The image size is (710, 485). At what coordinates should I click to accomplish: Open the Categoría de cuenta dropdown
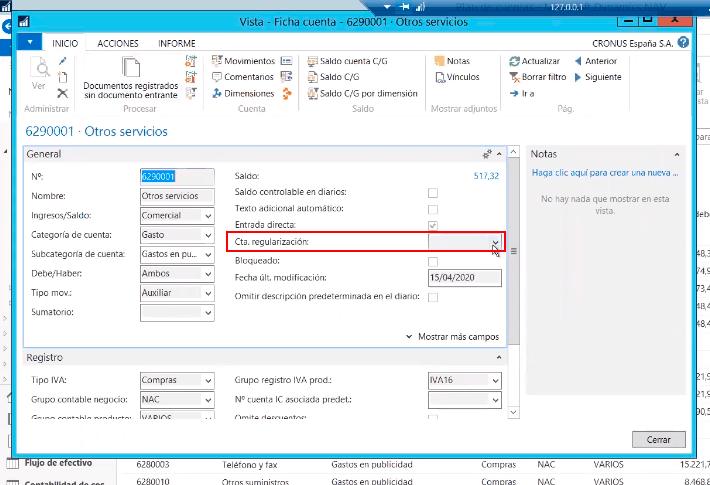(x=208, y=236)
